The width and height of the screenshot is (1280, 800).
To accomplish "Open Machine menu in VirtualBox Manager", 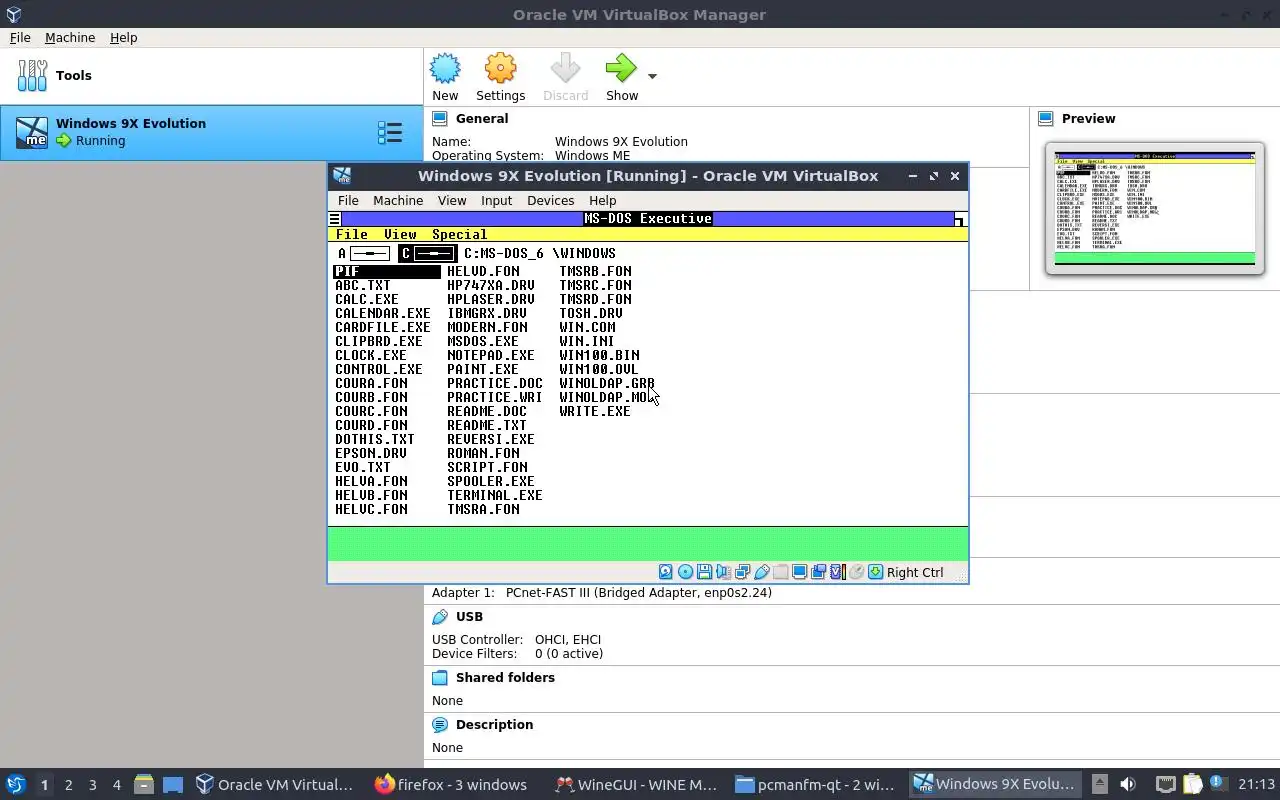I will (x=70, y=37).
